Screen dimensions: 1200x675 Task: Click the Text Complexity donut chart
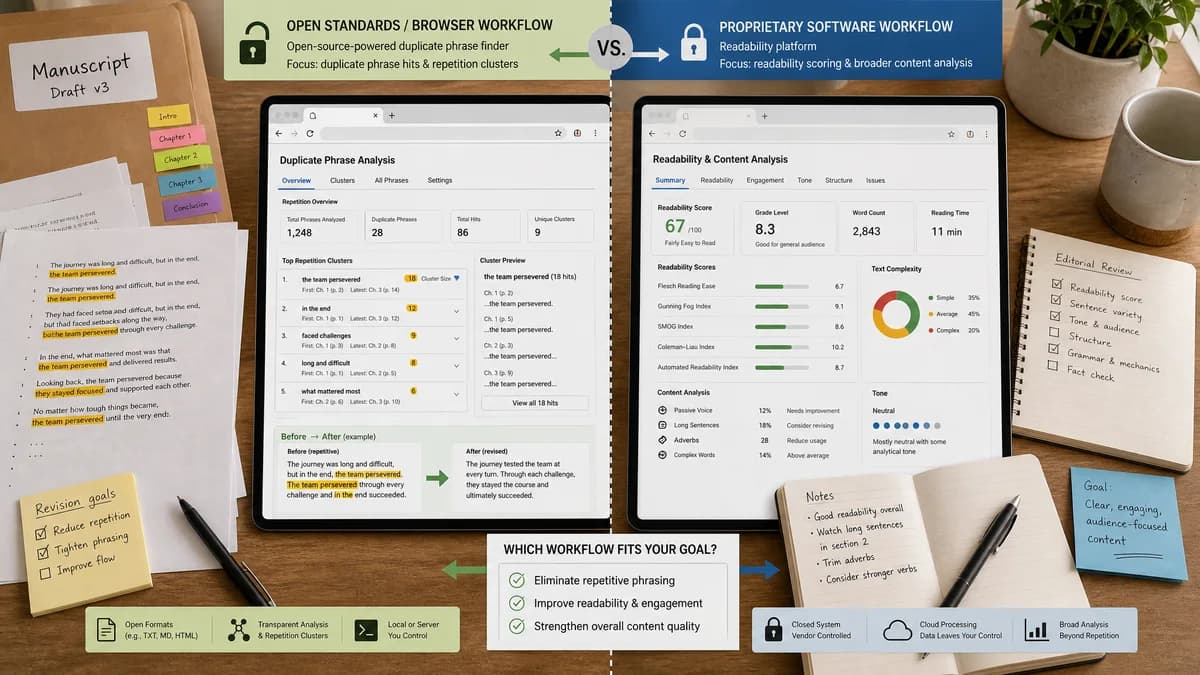tap(896, 314)
